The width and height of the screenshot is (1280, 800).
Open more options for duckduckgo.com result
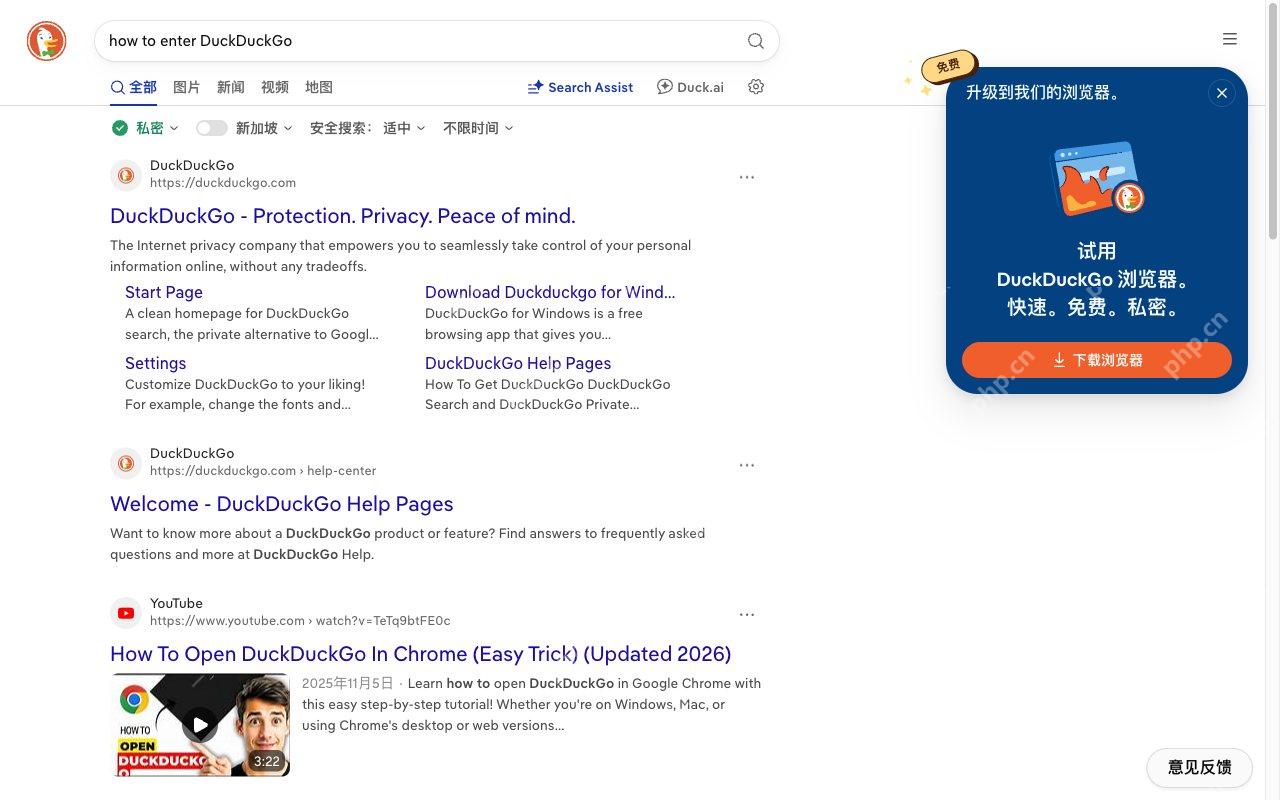[x=747, y=177]
